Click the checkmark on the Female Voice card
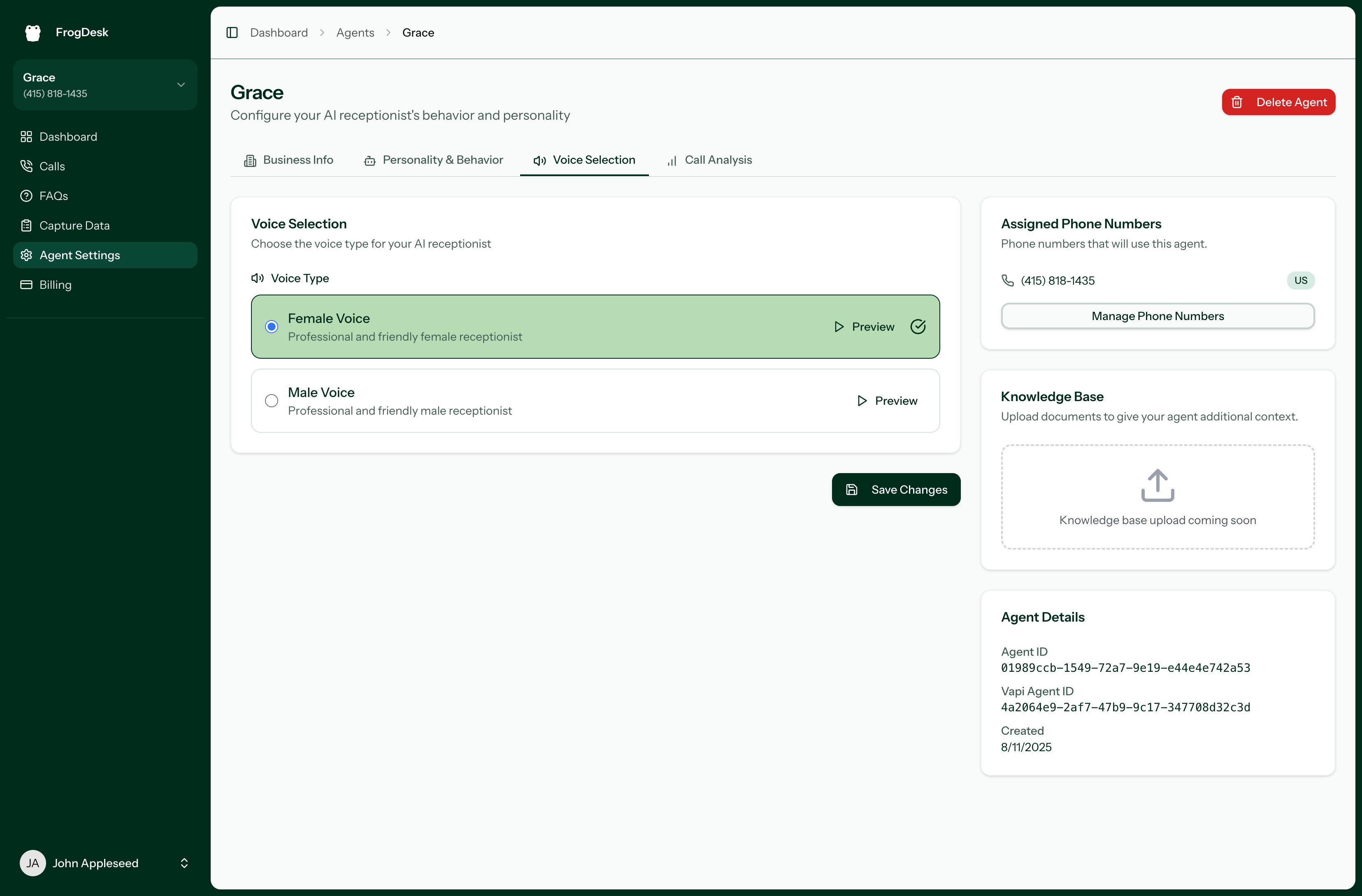The width and height of the screenshot is (1362, 896). 918,326
